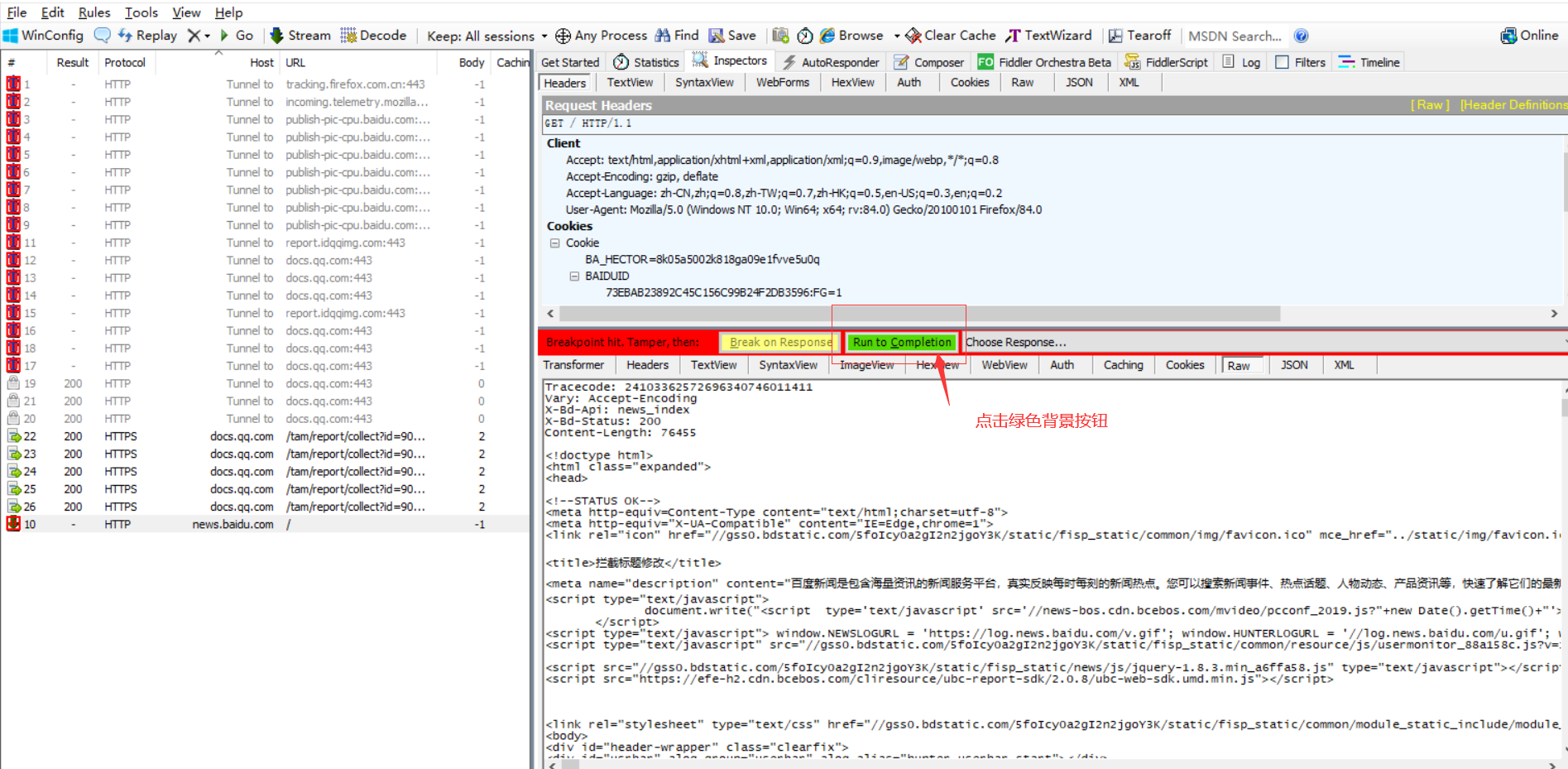Open the Rules menu
Screen dimensions: 1568x769
[94, 12]
